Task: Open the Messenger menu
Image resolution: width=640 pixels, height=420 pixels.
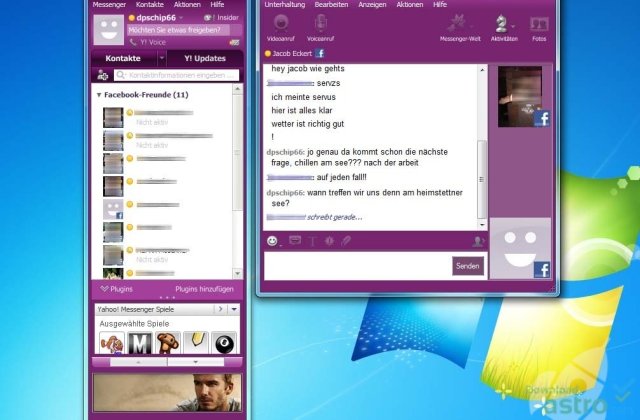Action: (x=109, y=4)
